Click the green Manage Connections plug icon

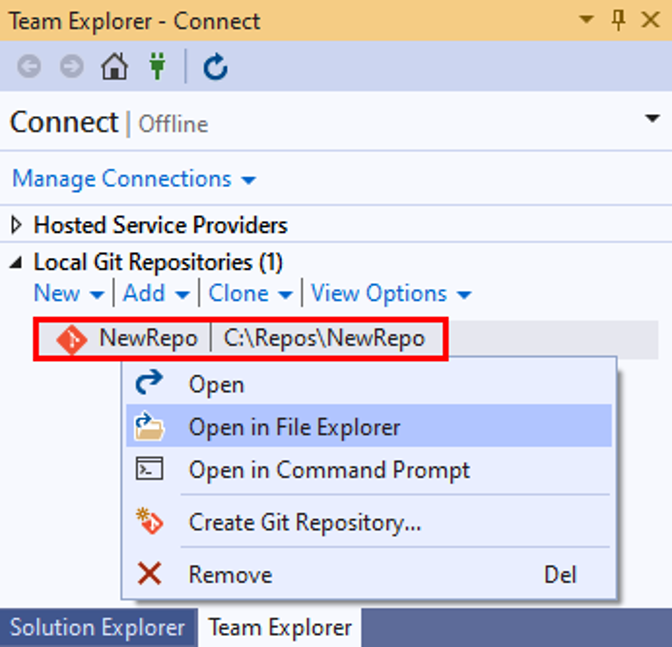tap(157, 67)
